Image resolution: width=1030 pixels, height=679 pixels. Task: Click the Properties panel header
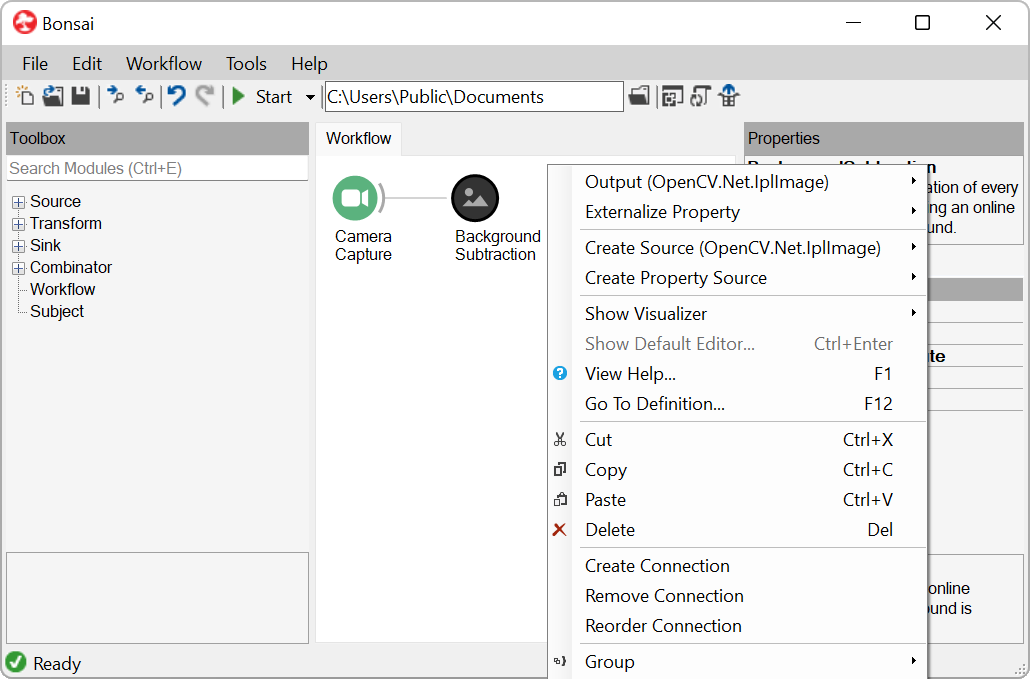pos(884,139)
